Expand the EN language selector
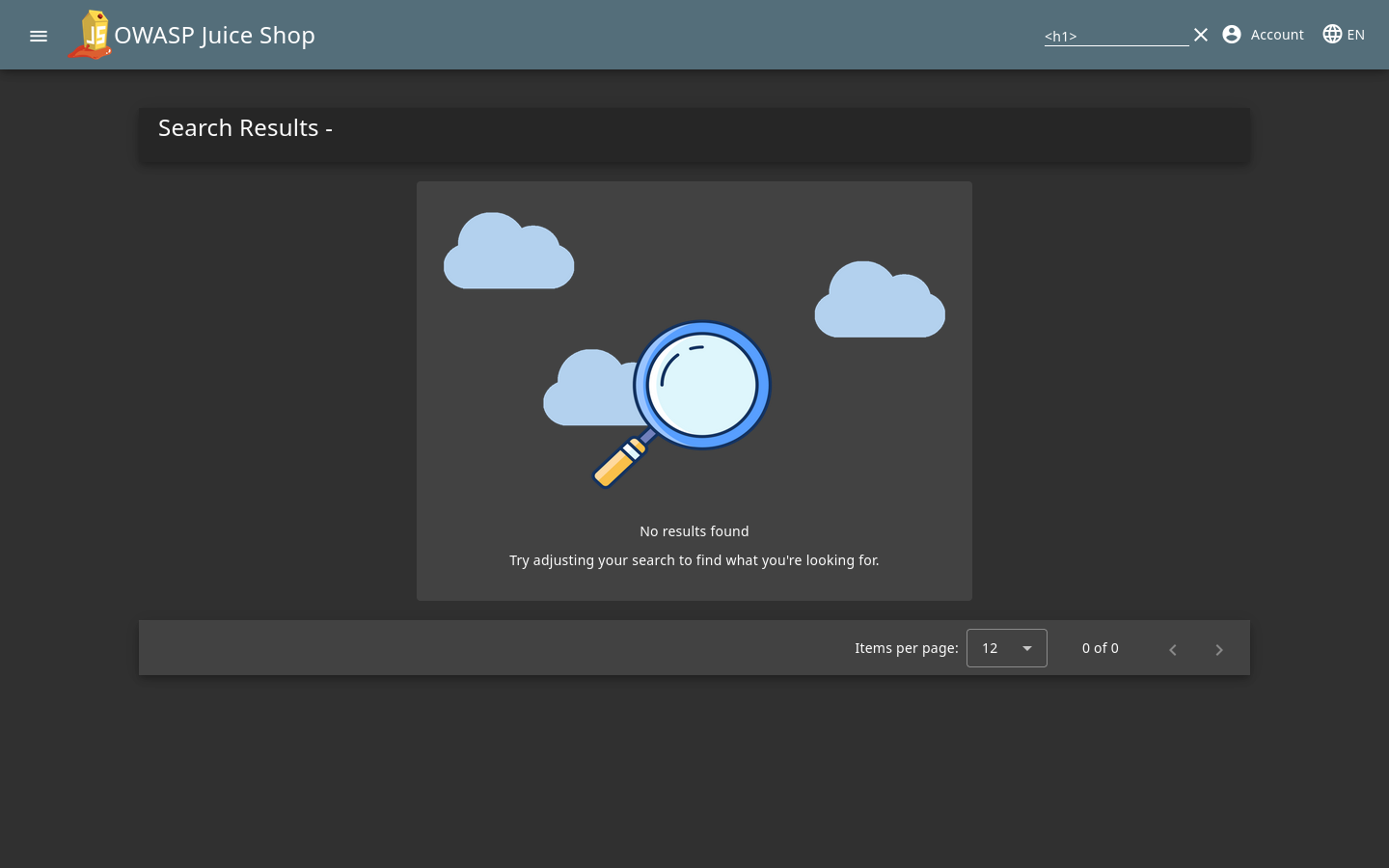Viewport: 1389px width, 868px height. [1355, 35]
